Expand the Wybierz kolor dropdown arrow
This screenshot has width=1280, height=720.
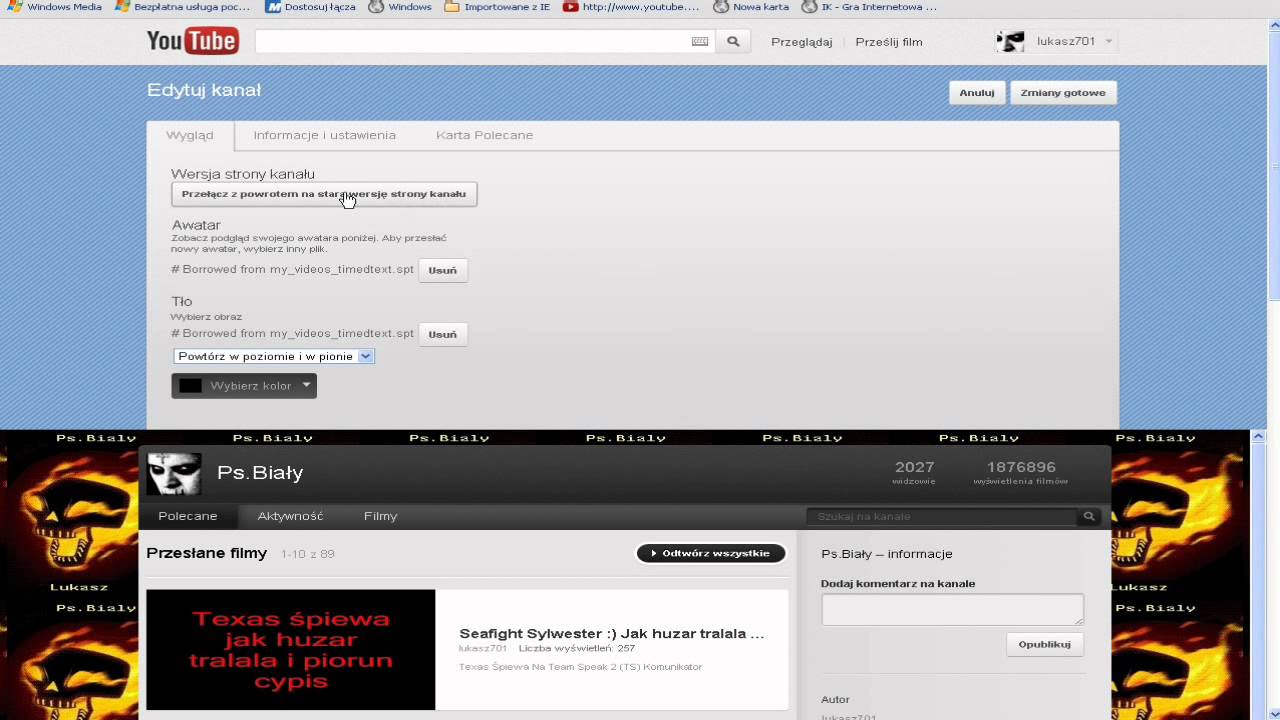click(306, 385)
